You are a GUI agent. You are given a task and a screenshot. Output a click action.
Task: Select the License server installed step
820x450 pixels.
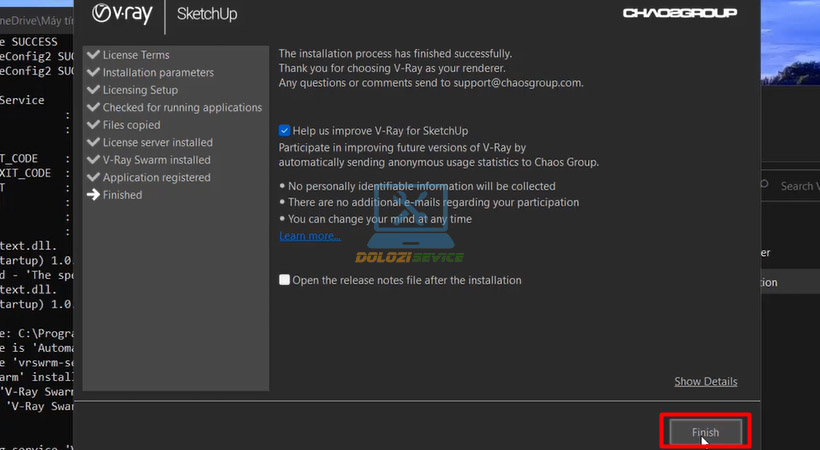pos(157,143)
